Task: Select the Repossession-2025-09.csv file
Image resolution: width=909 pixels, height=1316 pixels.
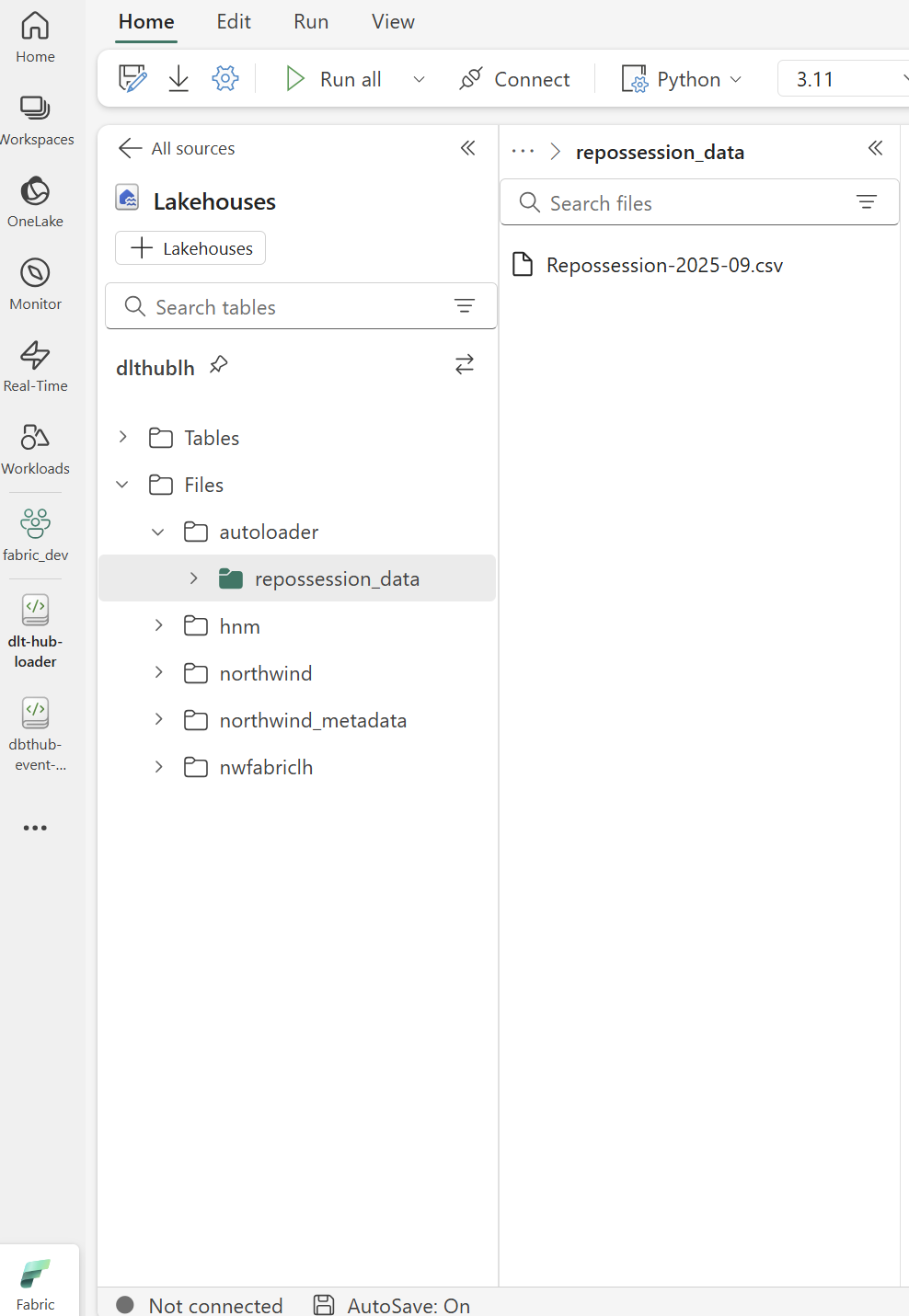Action: click(663, 265)
